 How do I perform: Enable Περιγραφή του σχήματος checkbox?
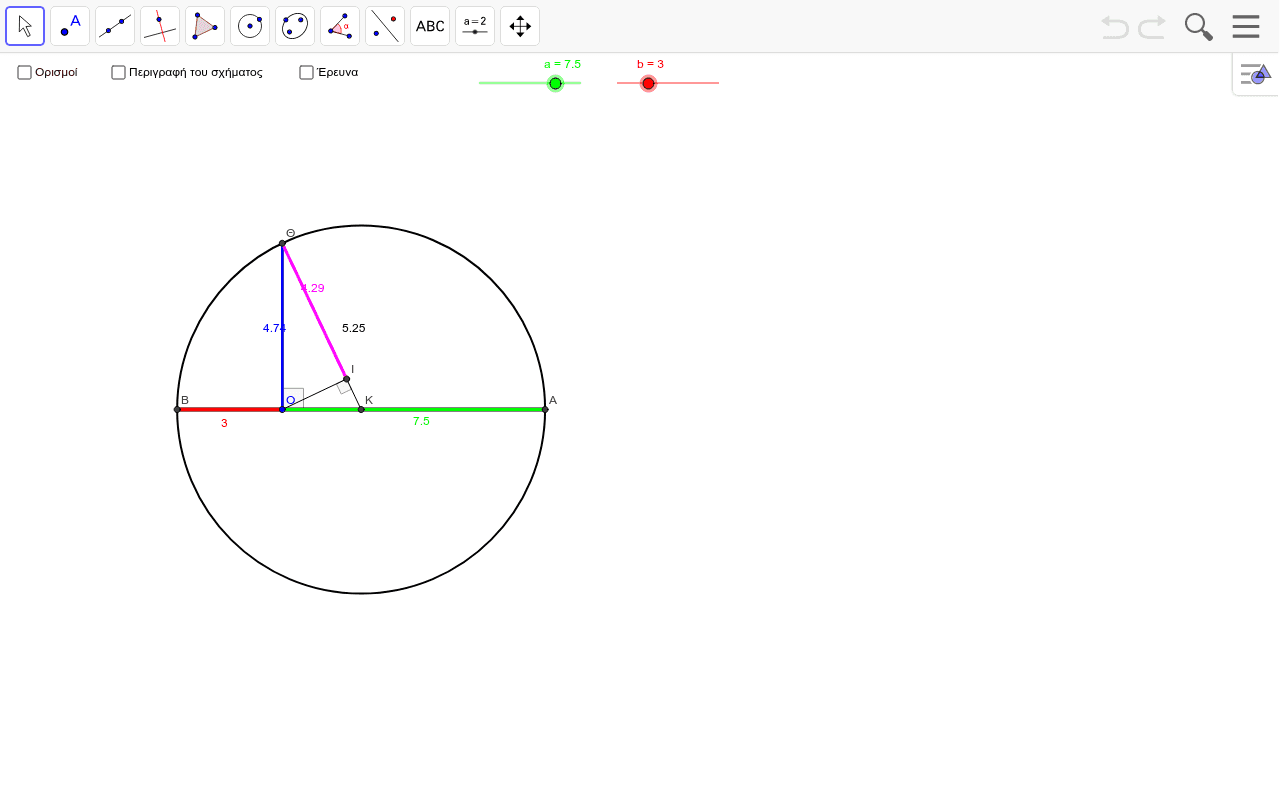118,72
